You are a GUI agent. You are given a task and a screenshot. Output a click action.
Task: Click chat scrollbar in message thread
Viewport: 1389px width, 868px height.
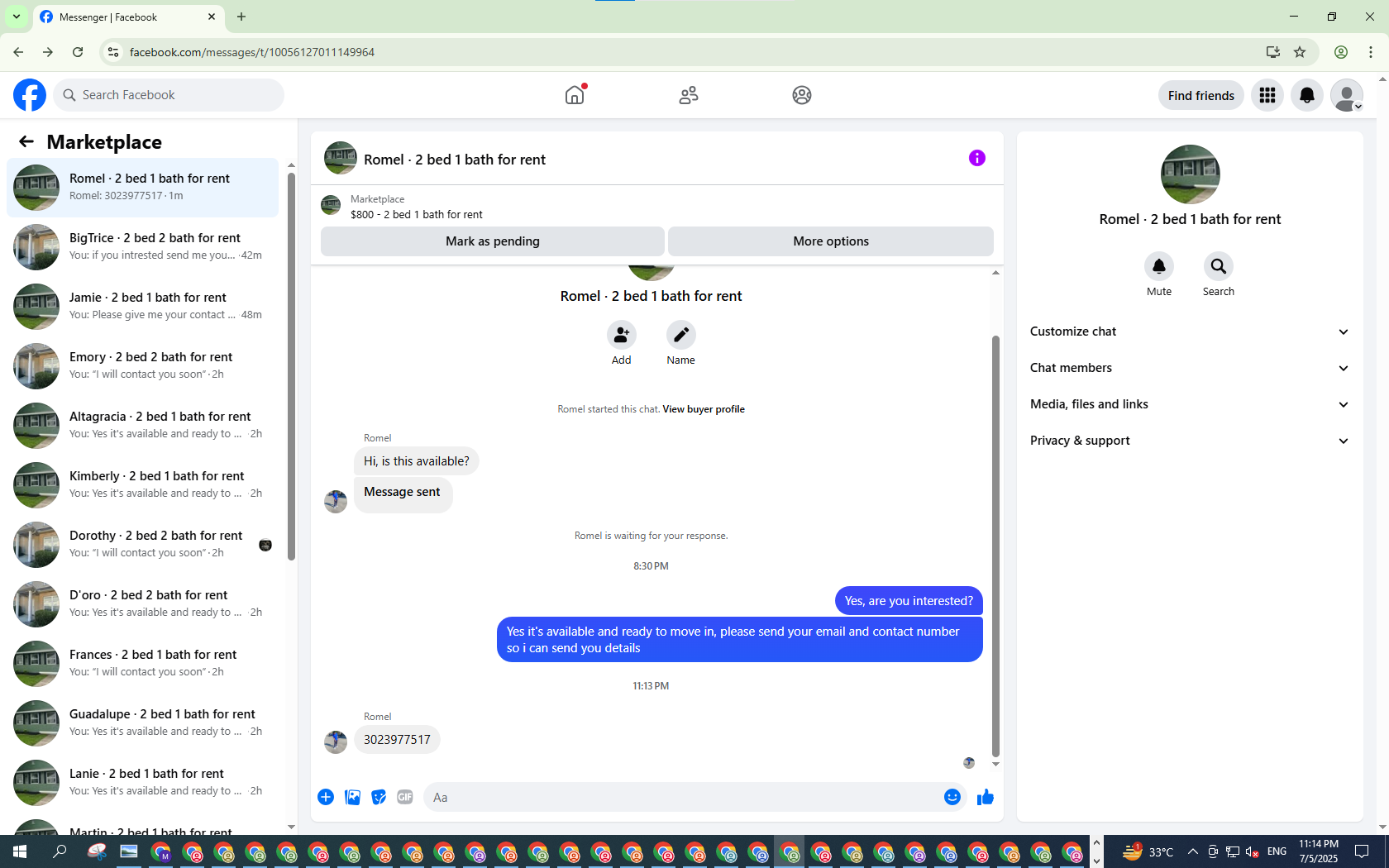point(995,546)
